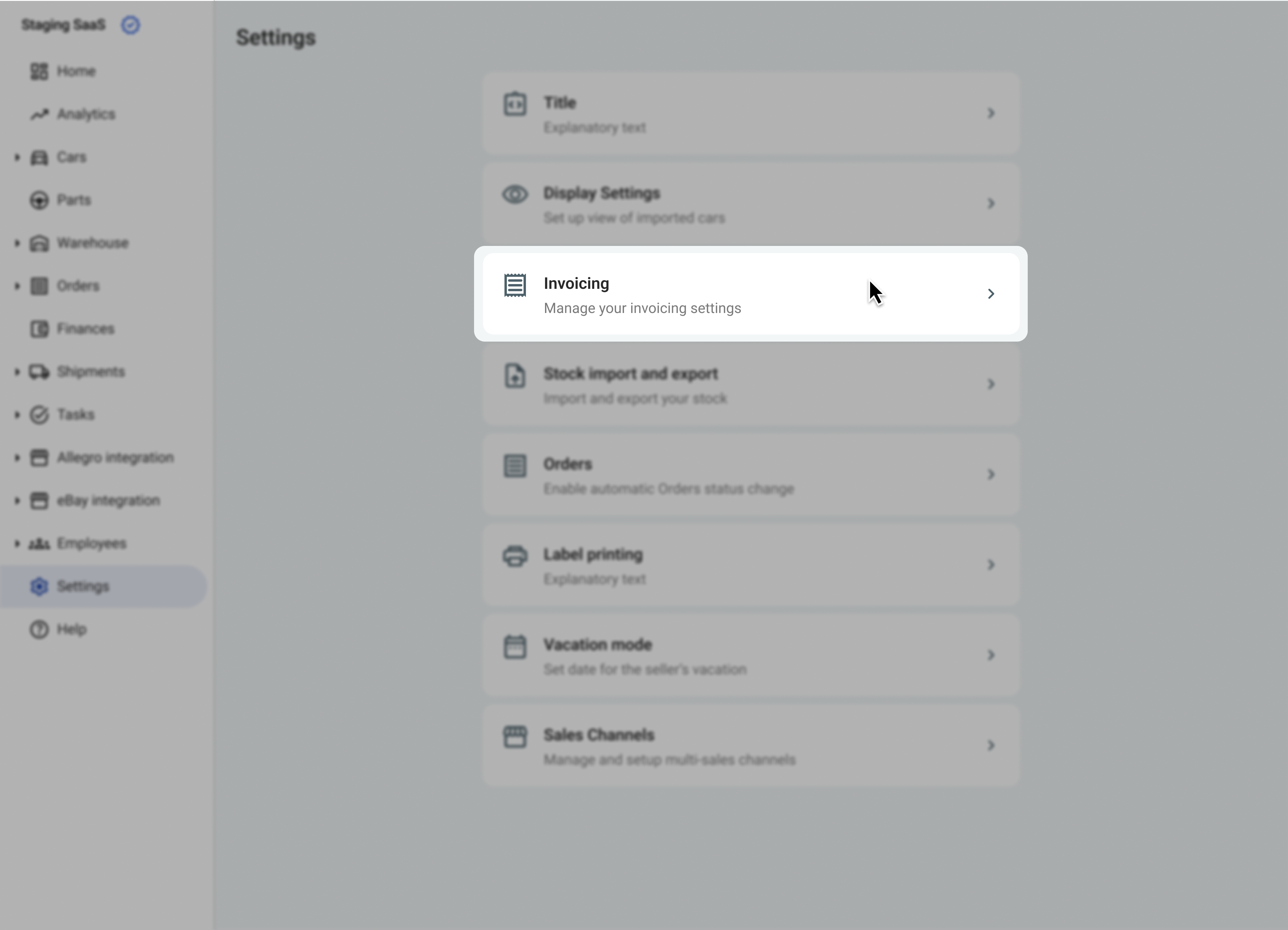Select Parts in the sidebar
The width and height of the screenshot is (1288, 930).
pyautogui.click(x=73, y=200)
